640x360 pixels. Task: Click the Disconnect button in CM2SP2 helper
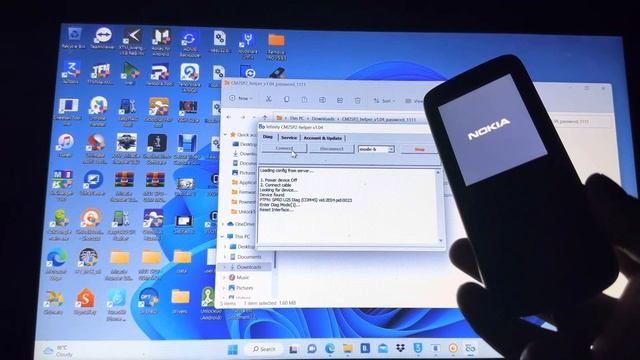coord(331,149)
